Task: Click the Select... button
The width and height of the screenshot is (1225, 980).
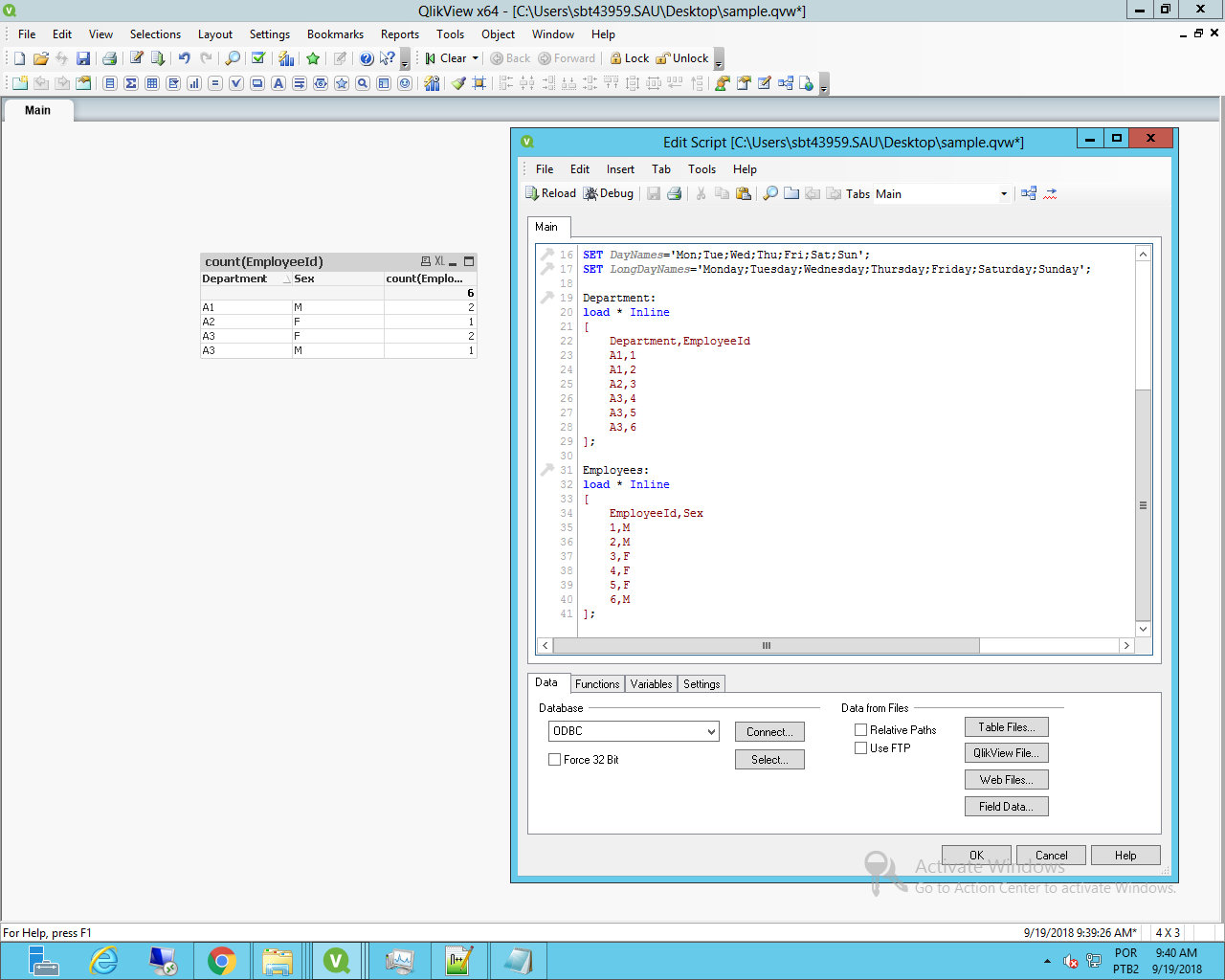Action: [769, 760]
